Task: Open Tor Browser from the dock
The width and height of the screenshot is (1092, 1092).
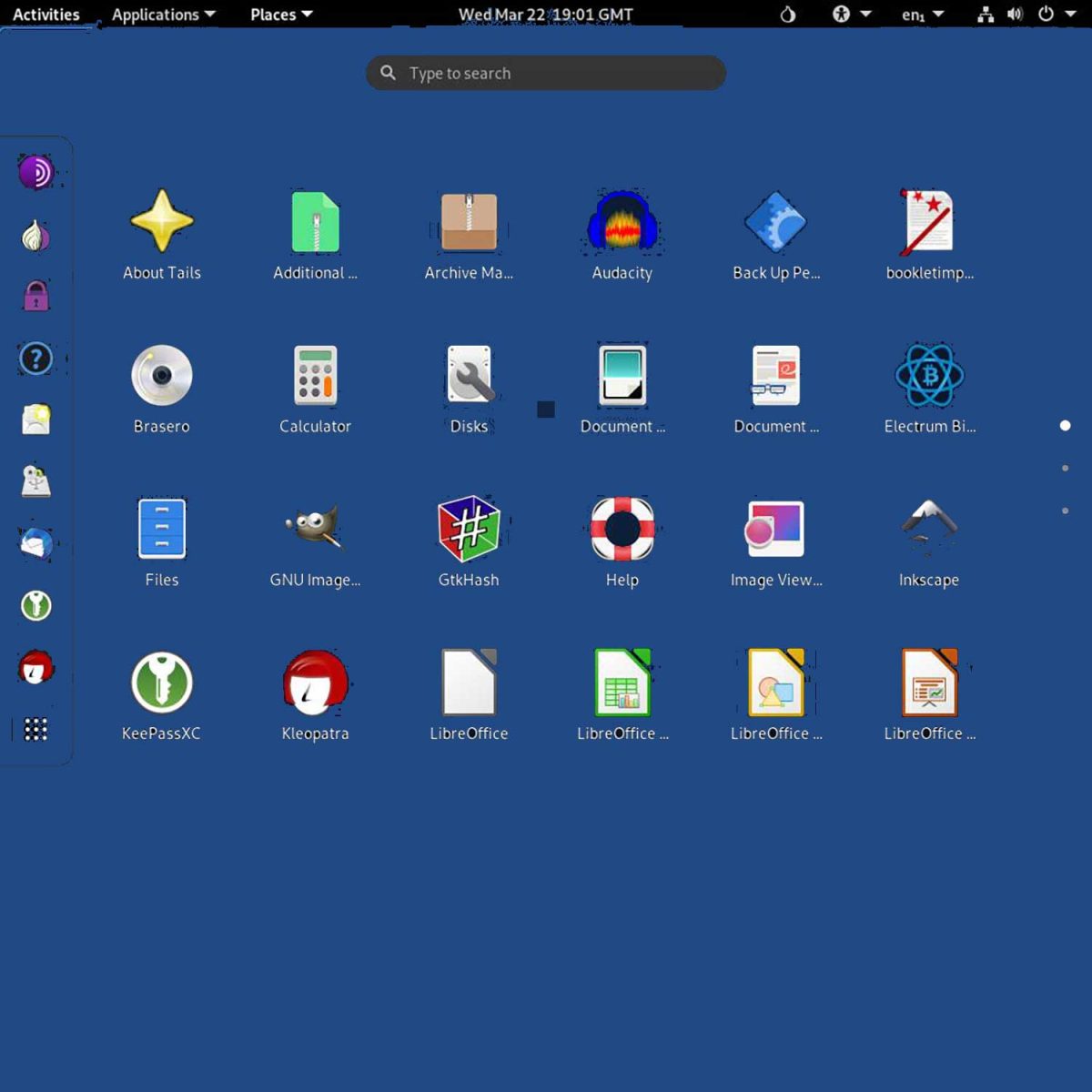Action: (36, 172)
